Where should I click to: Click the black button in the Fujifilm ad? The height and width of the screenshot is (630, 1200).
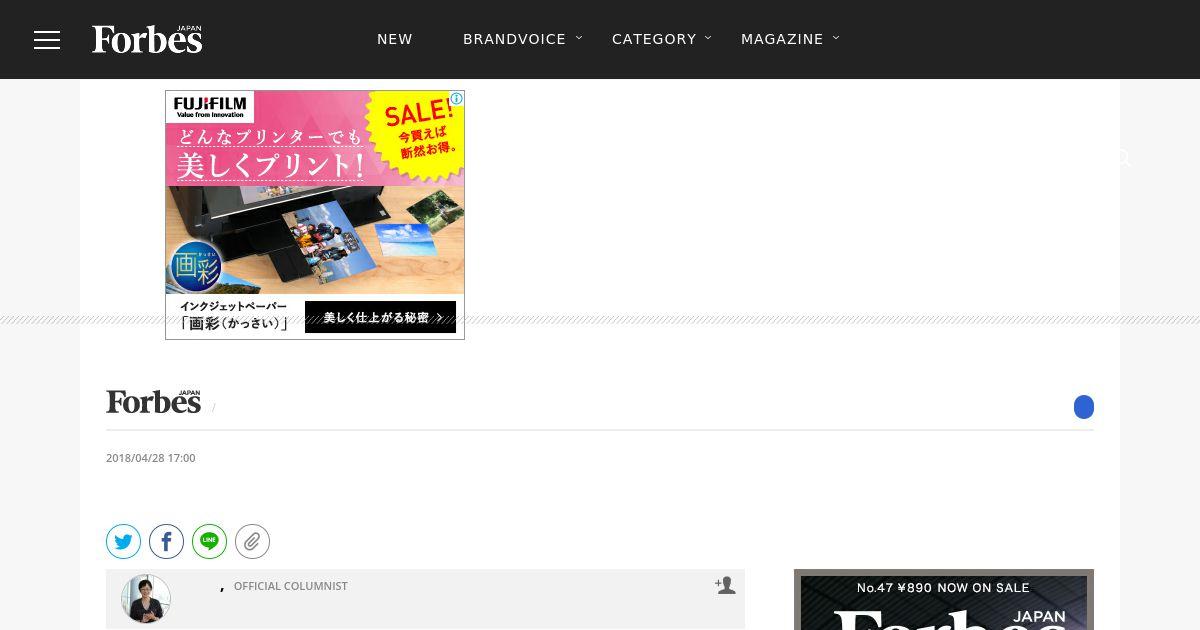pyautogui.click(x=380, y=317)
